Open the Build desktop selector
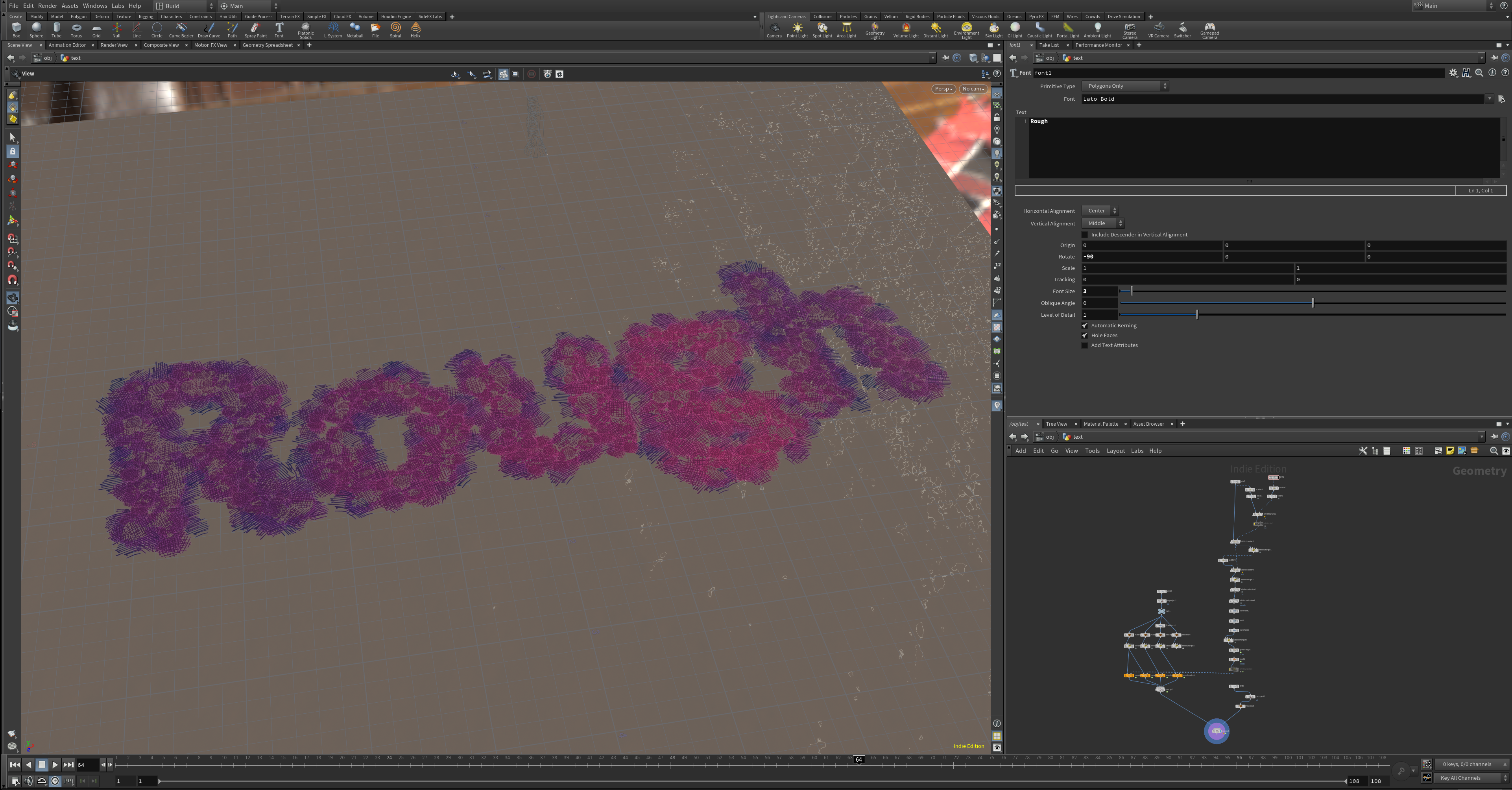Screen dimensions: 1512x790 pos(184,6)
